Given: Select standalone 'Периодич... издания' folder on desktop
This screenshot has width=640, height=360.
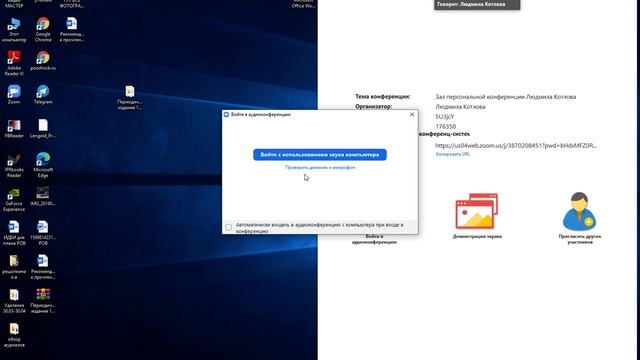Looking at the screenshot, I should pyautogui.click(x=130, y=98).
